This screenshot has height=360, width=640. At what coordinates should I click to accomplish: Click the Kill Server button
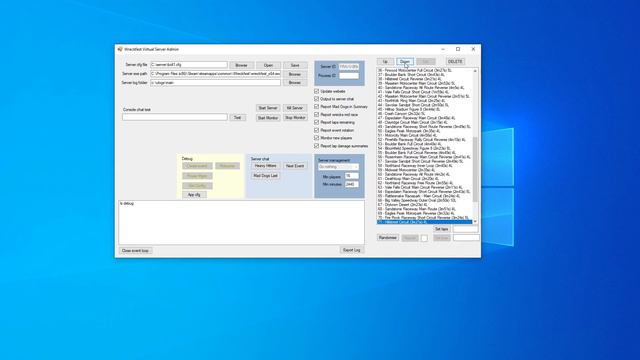click(295, 108)
